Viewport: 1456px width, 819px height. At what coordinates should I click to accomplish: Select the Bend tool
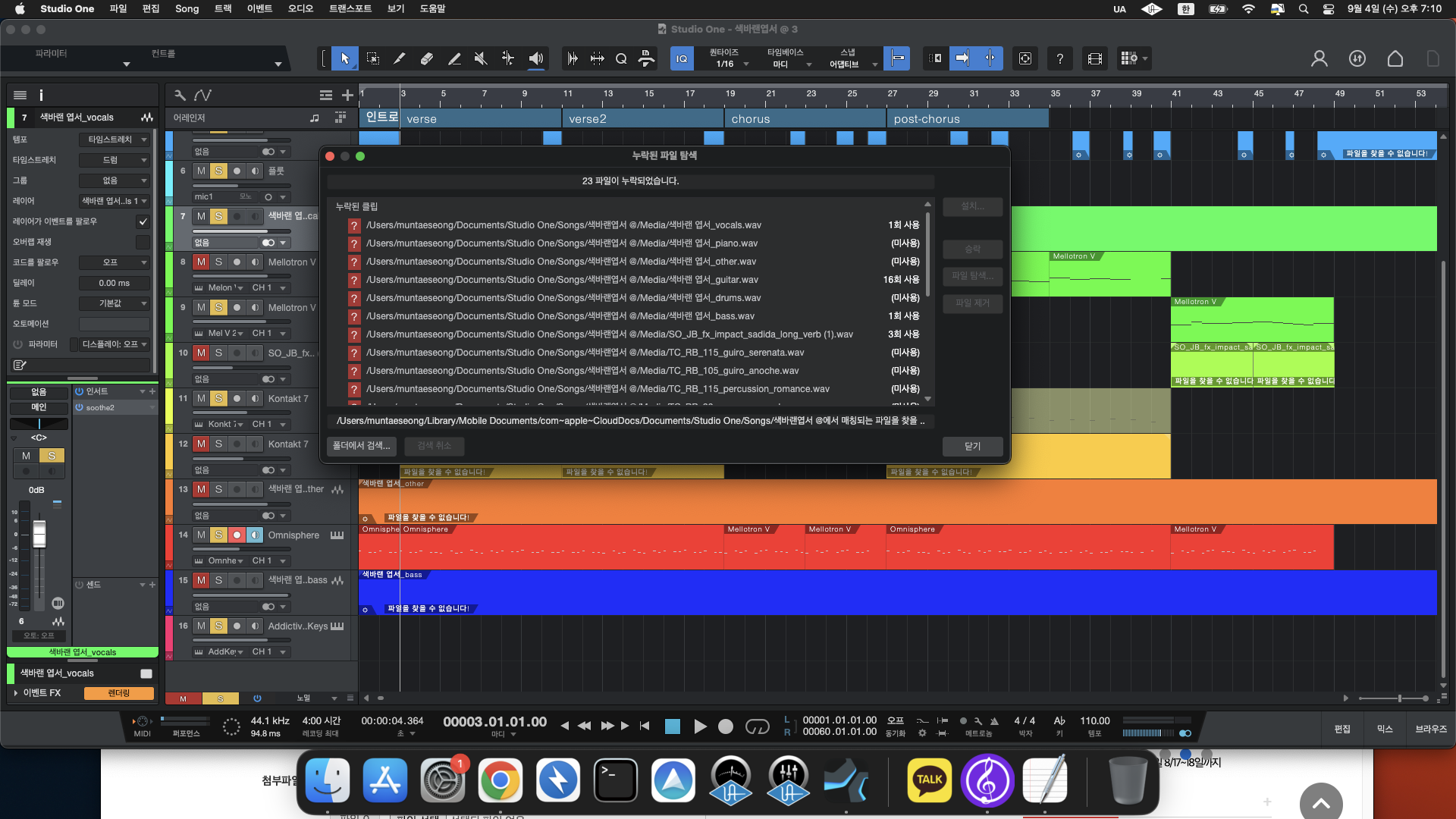tap(508, 58)
